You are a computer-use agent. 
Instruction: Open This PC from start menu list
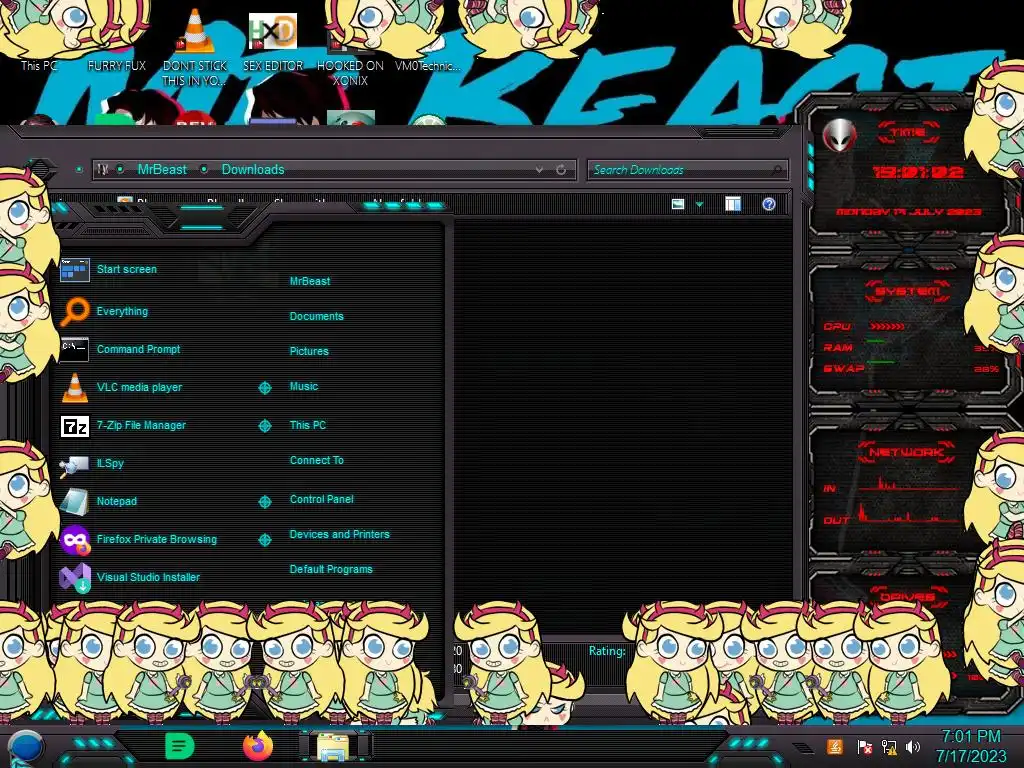tap(308, 425)
